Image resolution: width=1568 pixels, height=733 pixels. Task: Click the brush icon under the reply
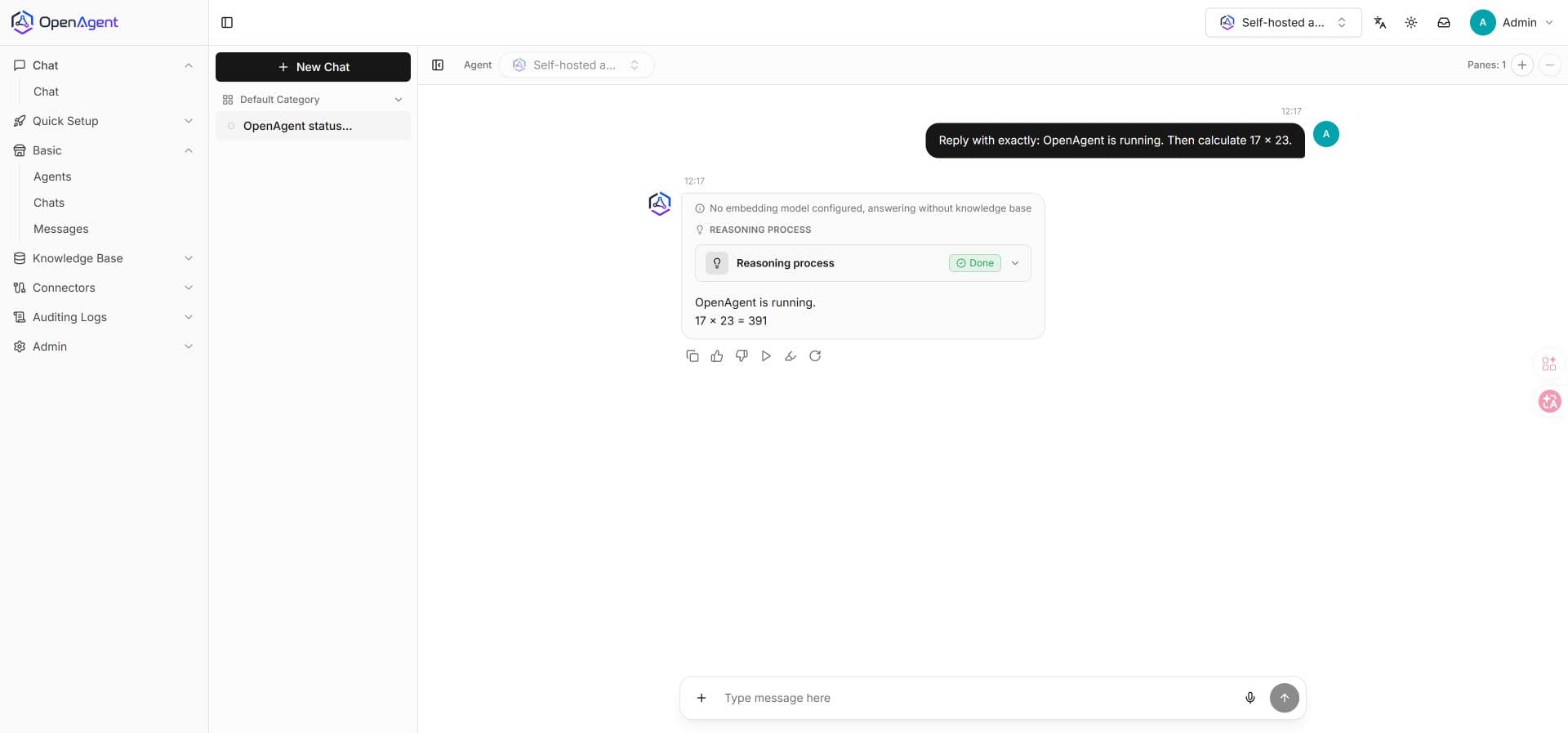pyautogui.click(x=791, y=356)
